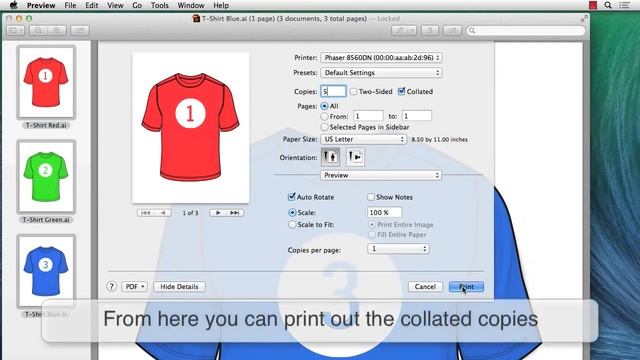Select the T-Shirt Red.ai thumbnail

(46, 82)
